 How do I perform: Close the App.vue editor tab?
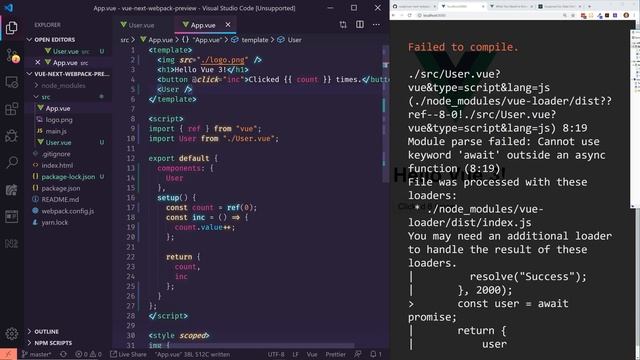click(228, 25)
